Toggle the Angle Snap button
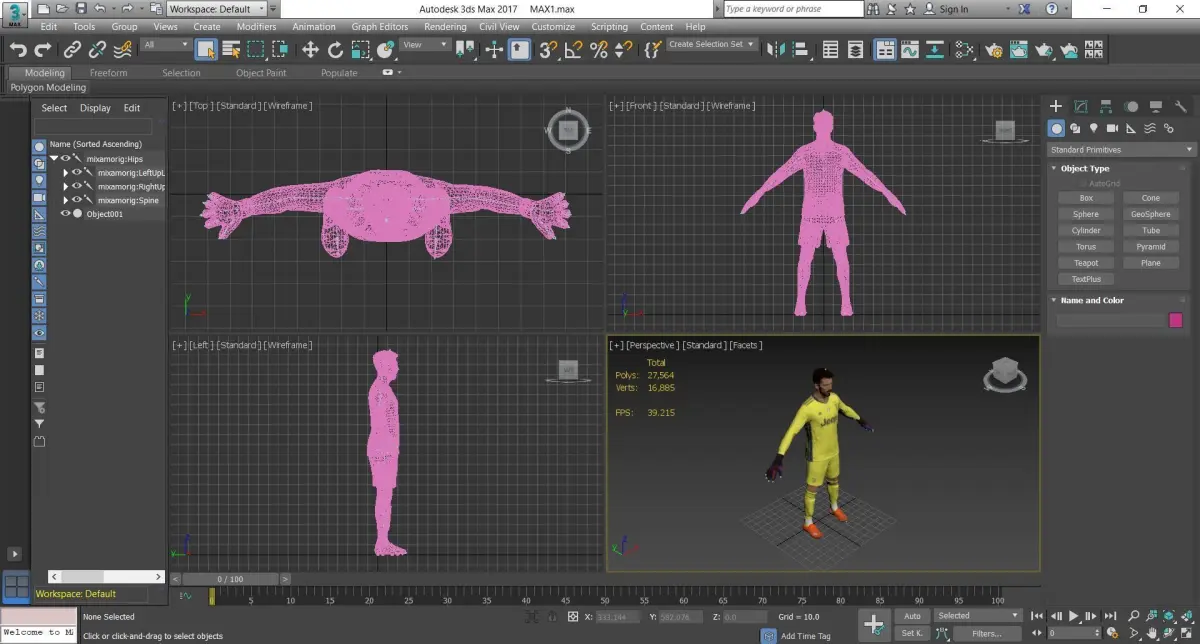Image resolution: width=1200 pixels, height=644 pixels. (x=574, y=49)
